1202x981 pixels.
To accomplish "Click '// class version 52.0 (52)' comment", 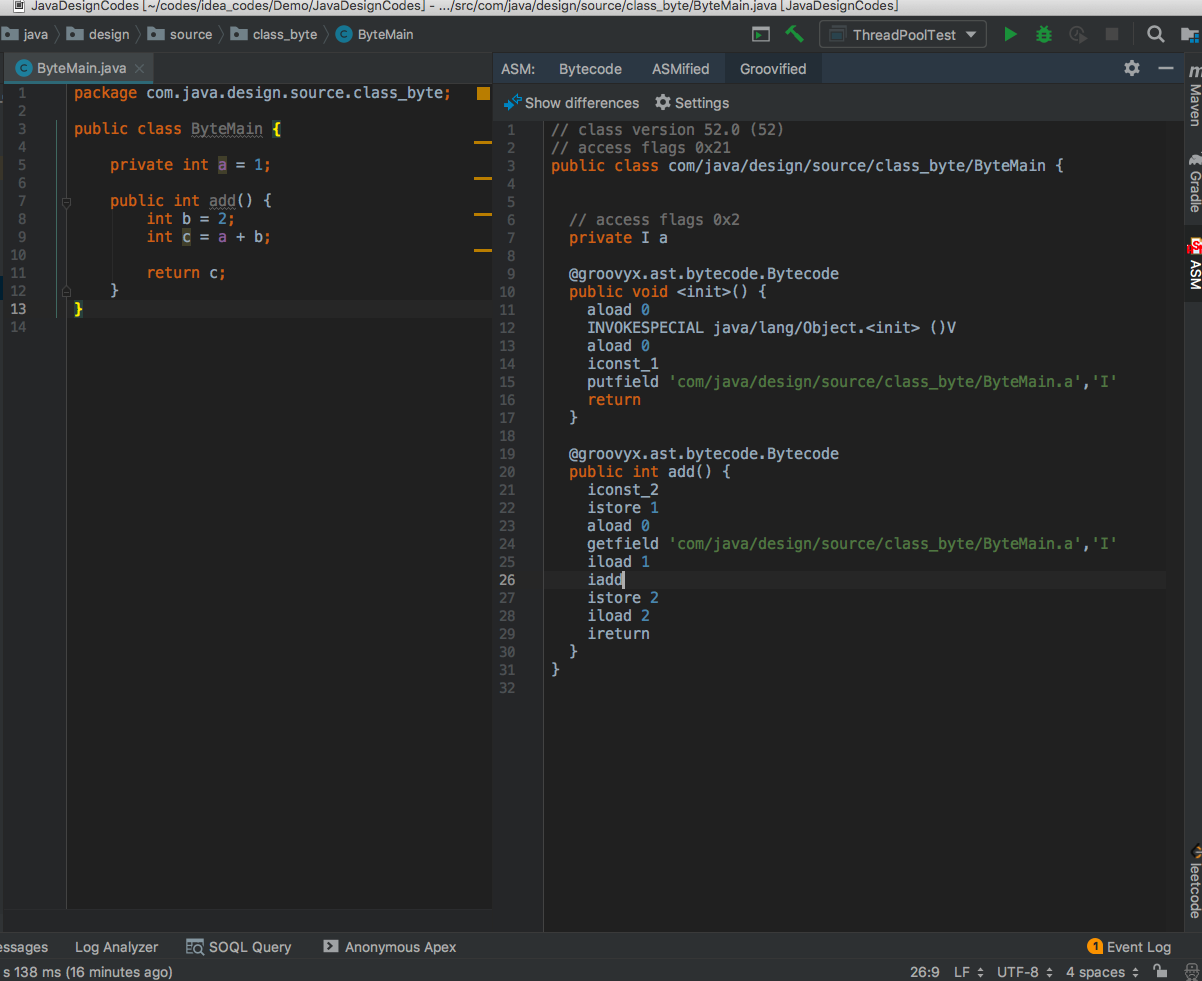I will (x=667, y=130).
